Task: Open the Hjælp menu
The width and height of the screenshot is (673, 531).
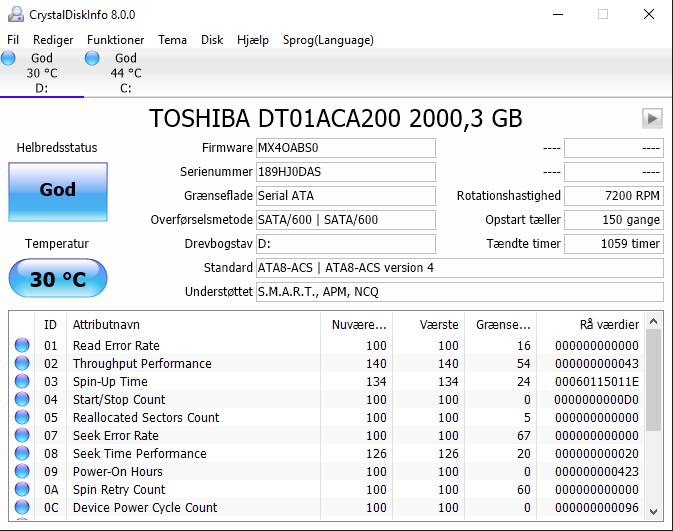Action: point(253,40)
